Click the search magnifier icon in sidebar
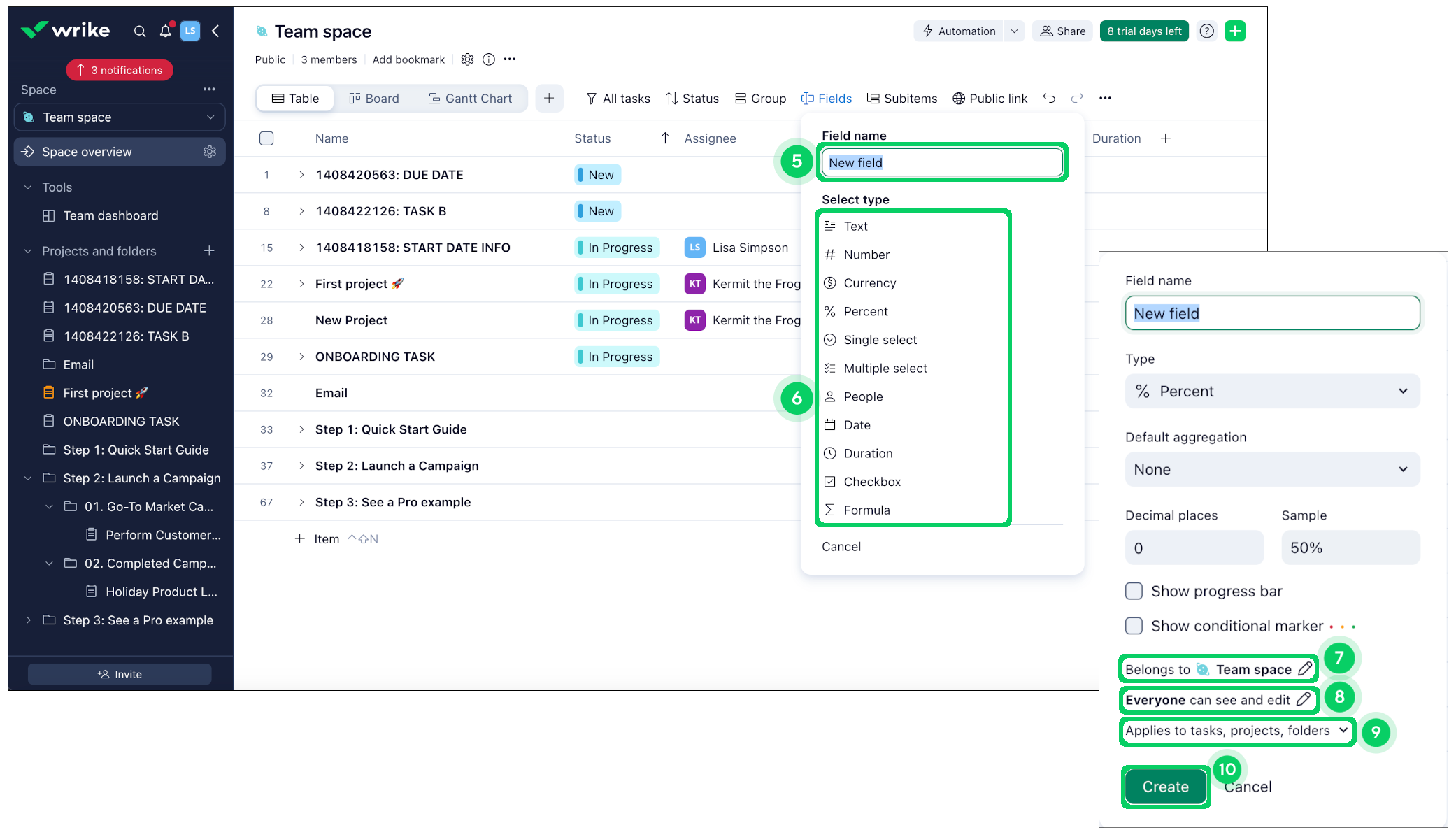Image resolution: width=1456 pixels, height=837 pixels. 140,31
